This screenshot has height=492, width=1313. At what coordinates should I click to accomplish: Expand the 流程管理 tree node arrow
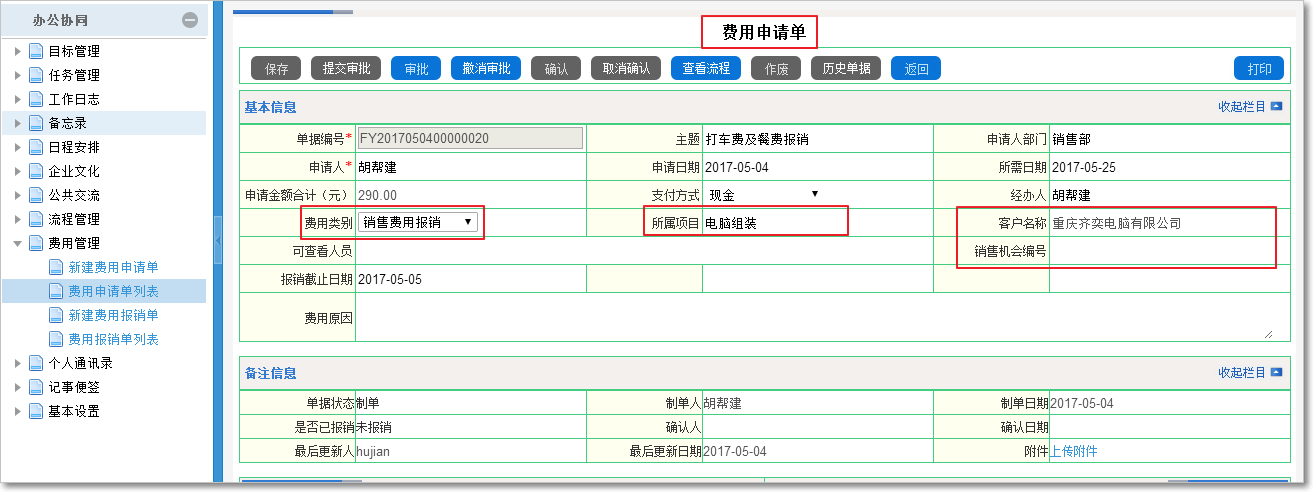click(18, 219)
